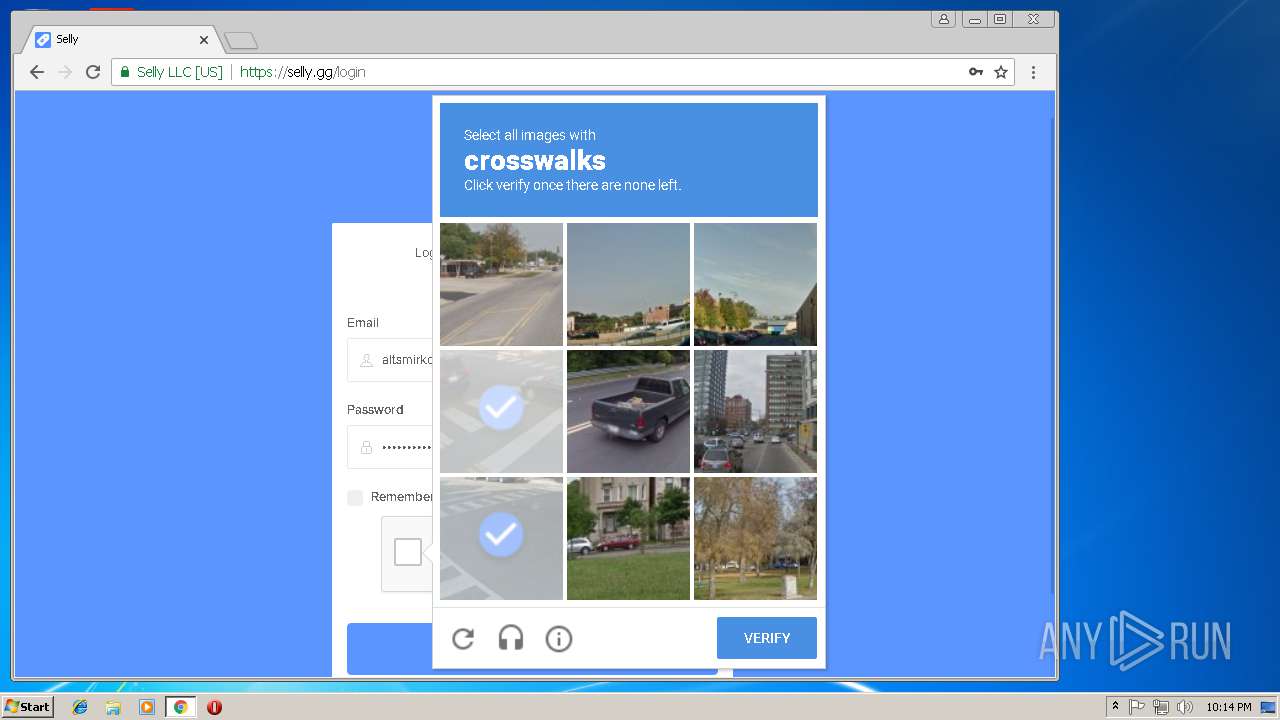The width and height of the screenshot is (1280, 720).
Task: Open the network tray icon
Action: tap(1161, 707)
